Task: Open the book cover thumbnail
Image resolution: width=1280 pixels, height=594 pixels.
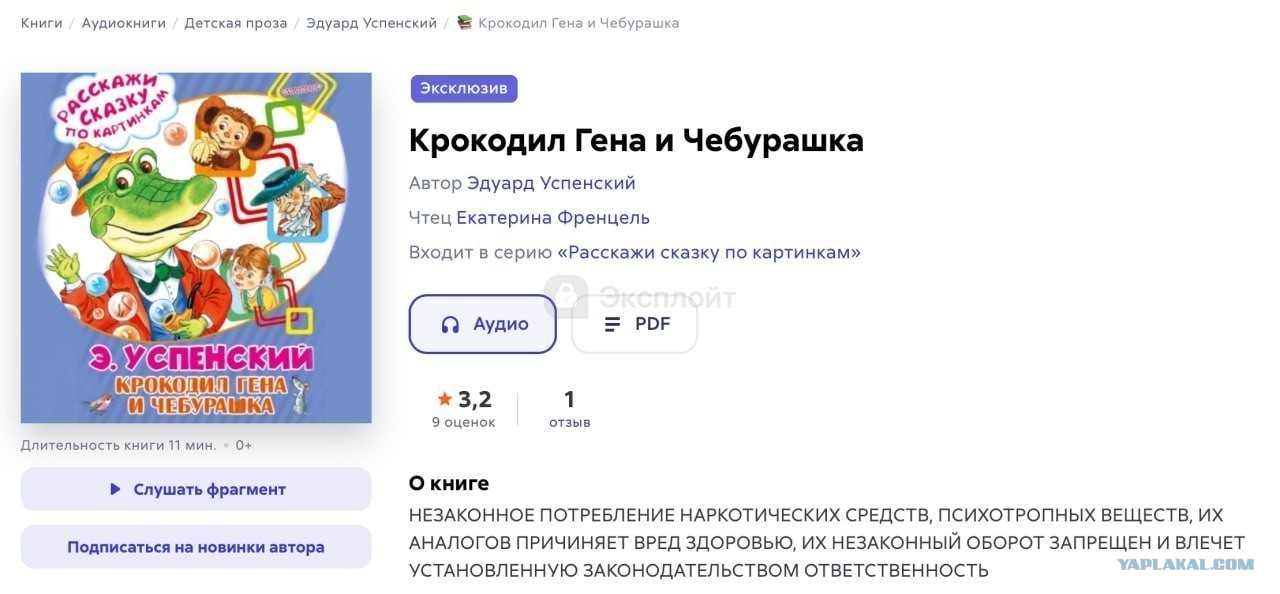Action: [x=196, y=247]
